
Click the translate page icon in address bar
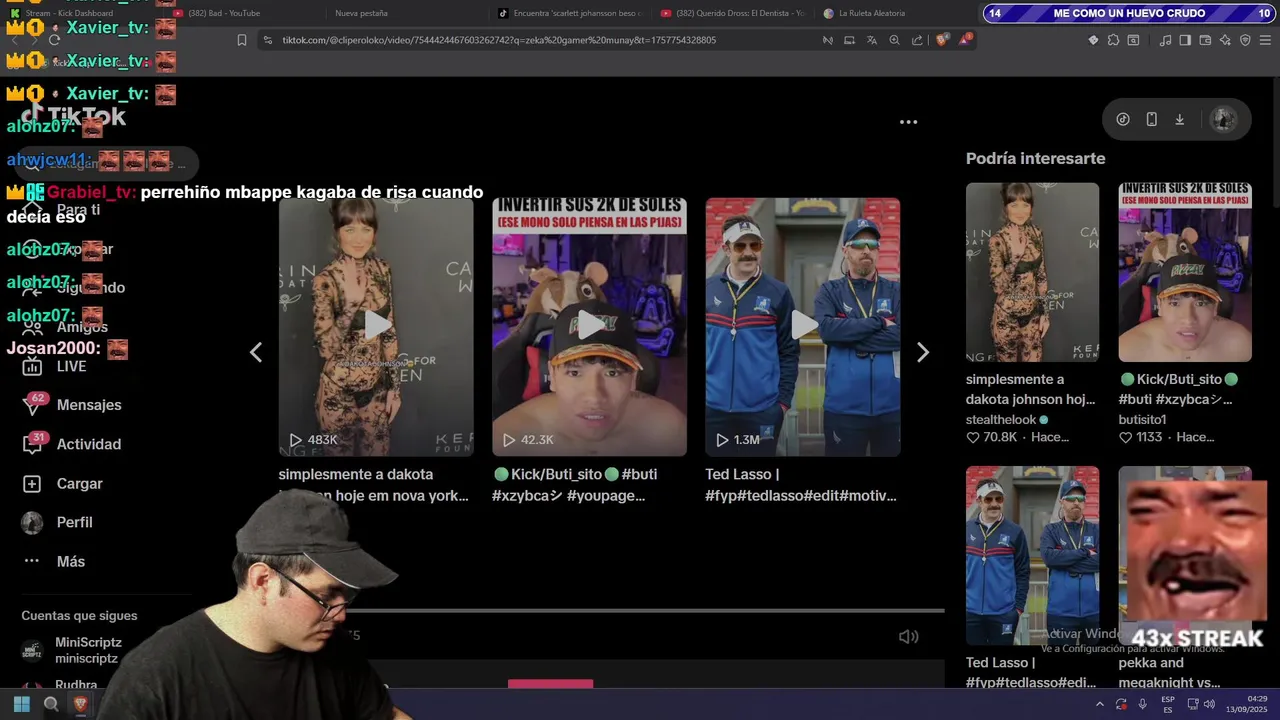[871, 40]
